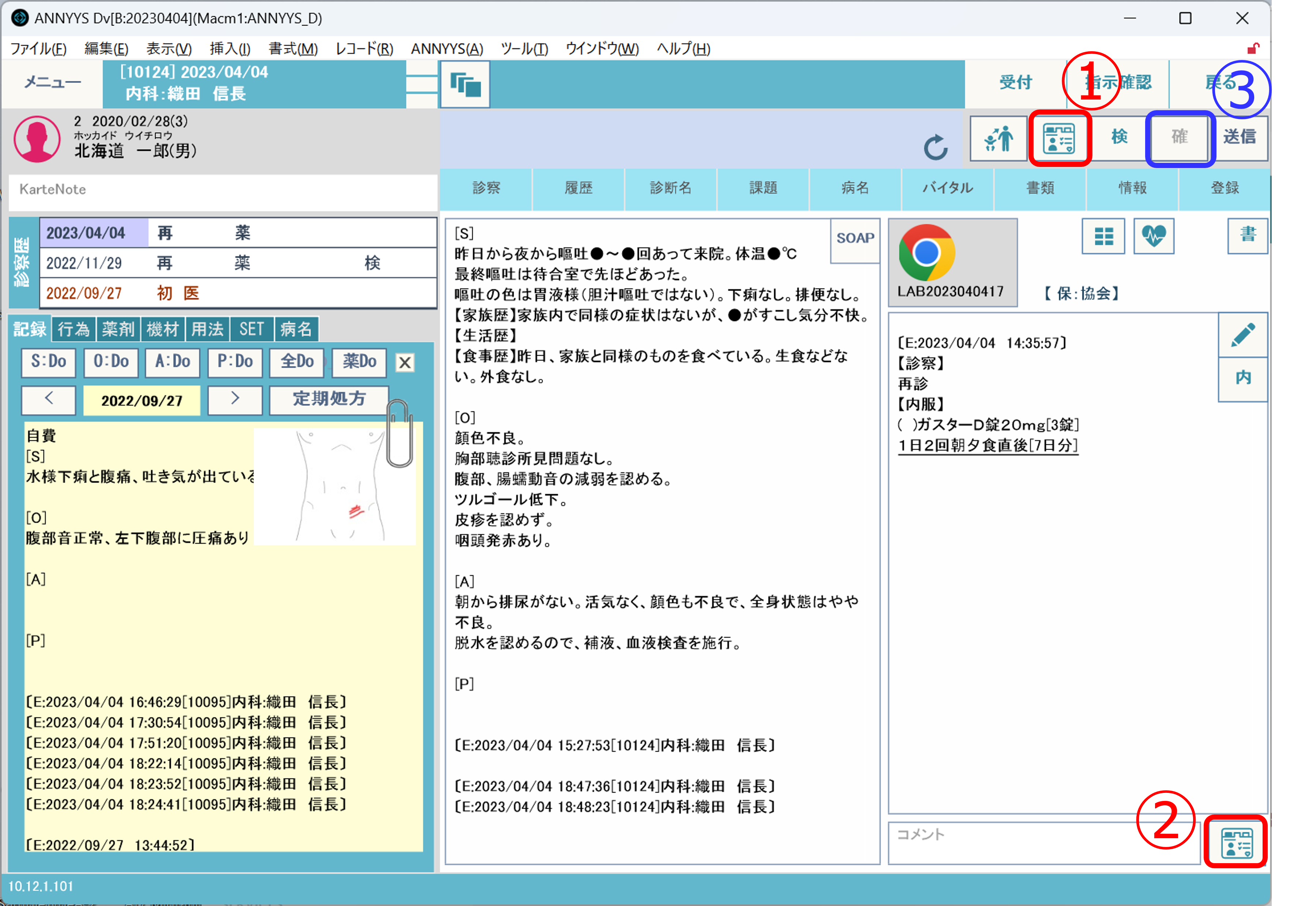Screen dimensions: 1316x906
Task: Click the pink patient avatar icon
Action: [x=37, y=139]
